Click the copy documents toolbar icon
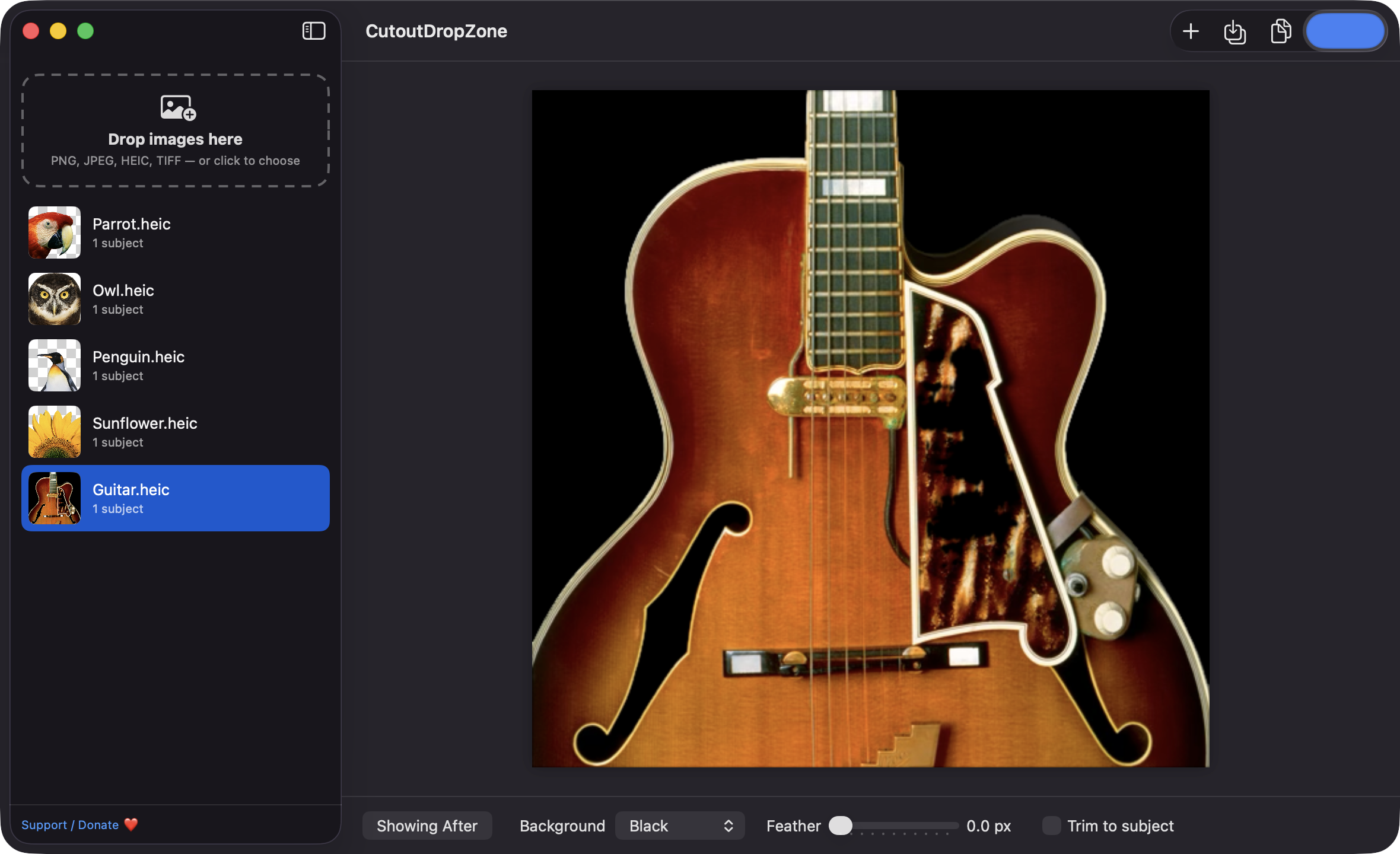Image resolution: width=1400 pixels, height=854 pixels. pos(1281,31)
